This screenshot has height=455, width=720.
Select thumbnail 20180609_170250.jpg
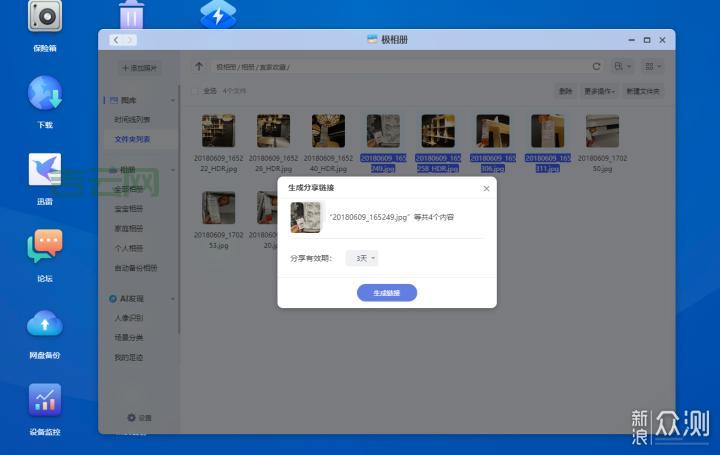(602, 131)
